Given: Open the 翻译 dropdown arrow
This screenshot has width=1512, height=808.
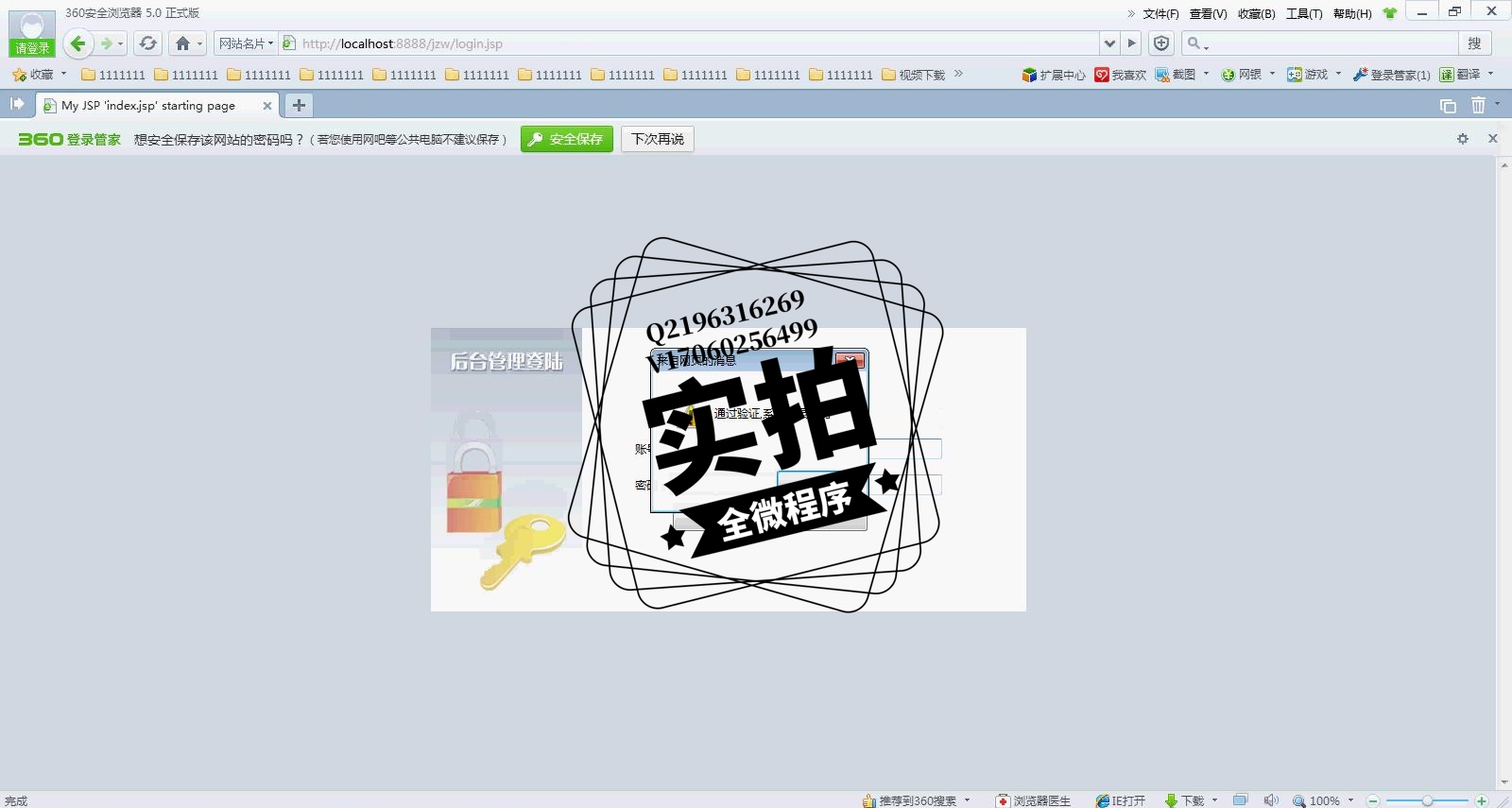Looking at the screenshot, I should (1490, 74).
